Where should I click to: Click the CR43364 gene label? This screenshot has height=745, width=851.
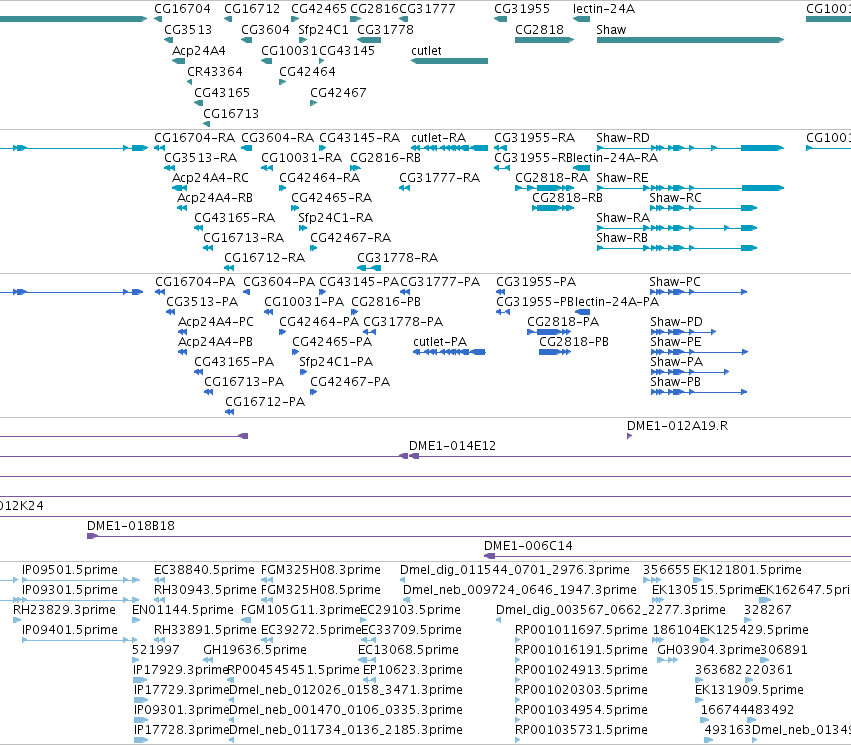click(x=215, y=72)
